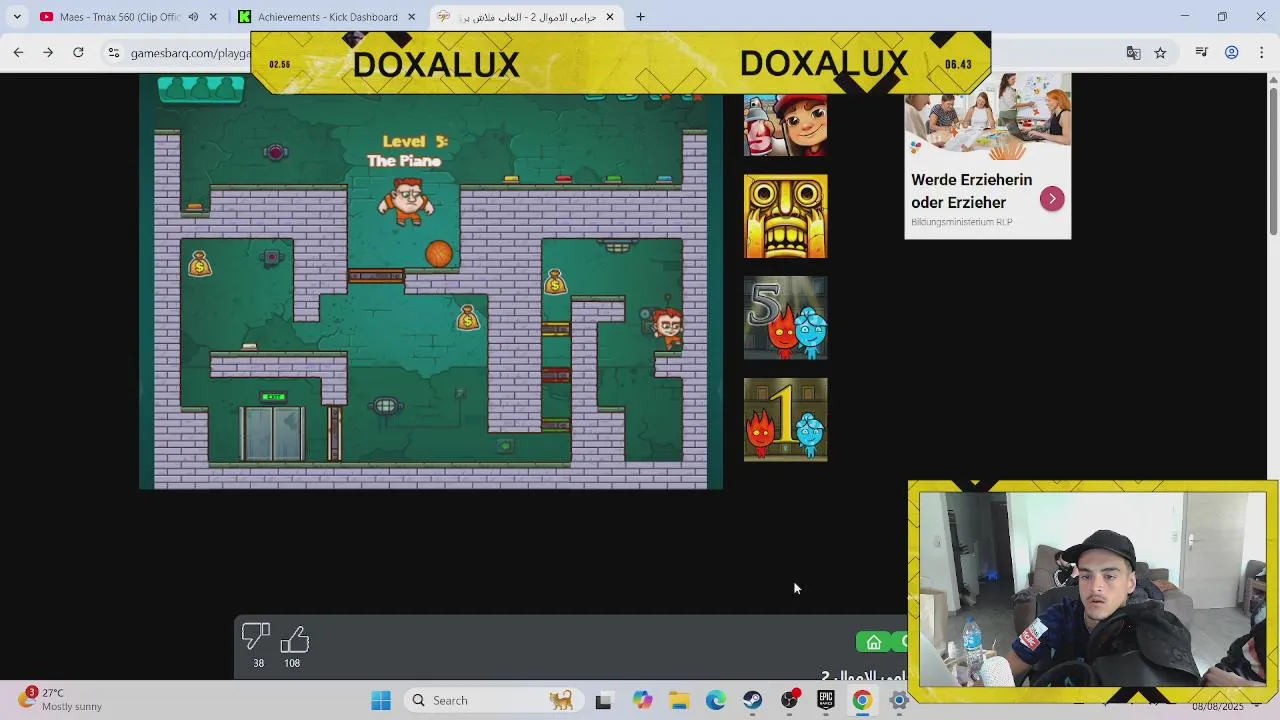The width and height of the screenshot is (1280, 720).
Task: Open the weather widget showing 27°C
Action: 60,699
